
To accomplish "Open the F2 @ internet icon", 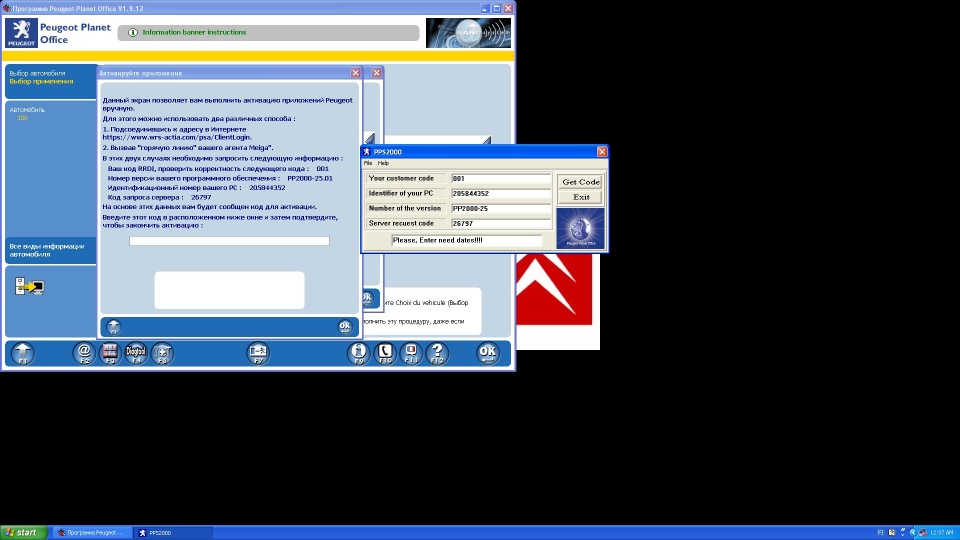I will [84, 353].
